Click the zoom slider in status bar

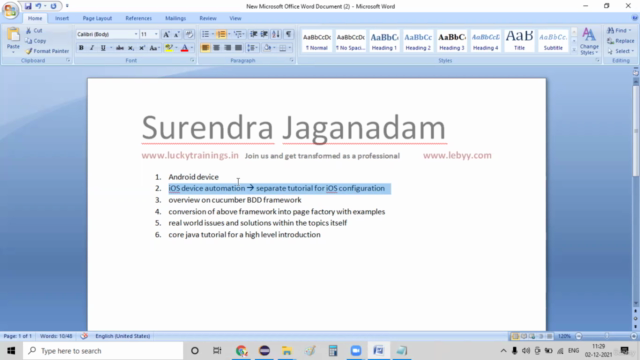[606, 336]
